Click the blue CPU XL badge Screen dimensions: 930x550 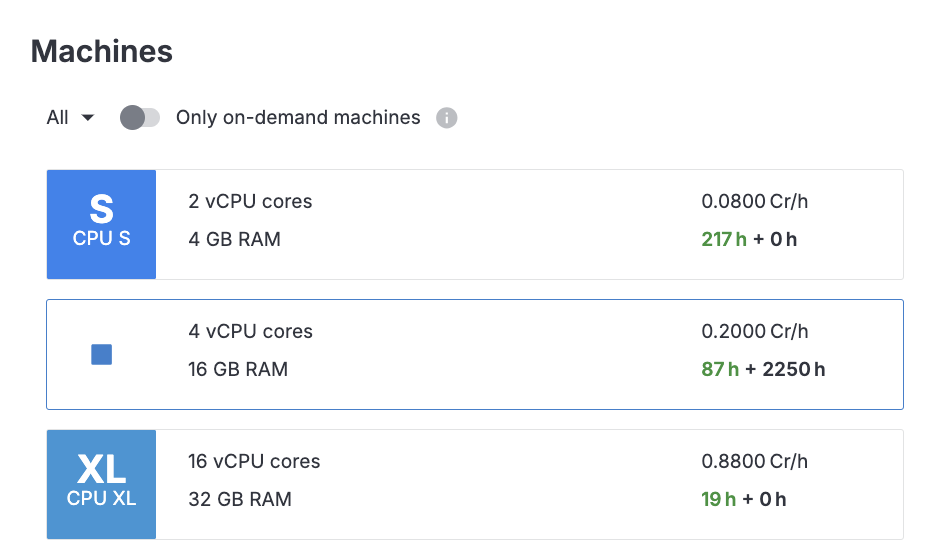pos(102,484)
